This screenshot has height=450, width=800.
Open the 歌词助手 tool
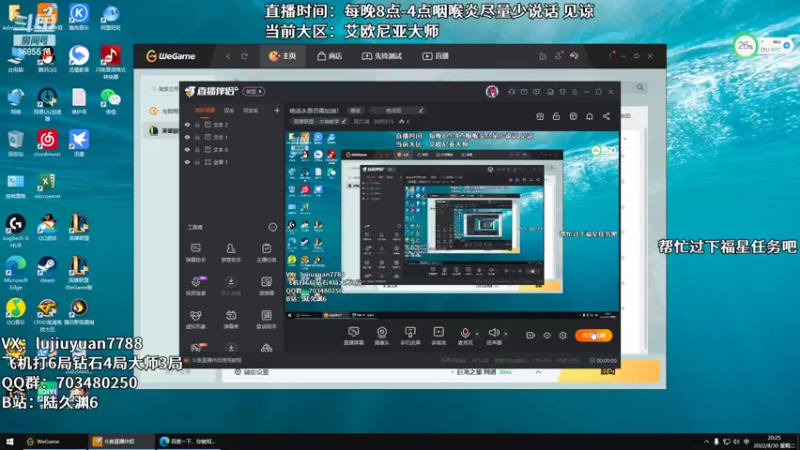pos(266,319)
